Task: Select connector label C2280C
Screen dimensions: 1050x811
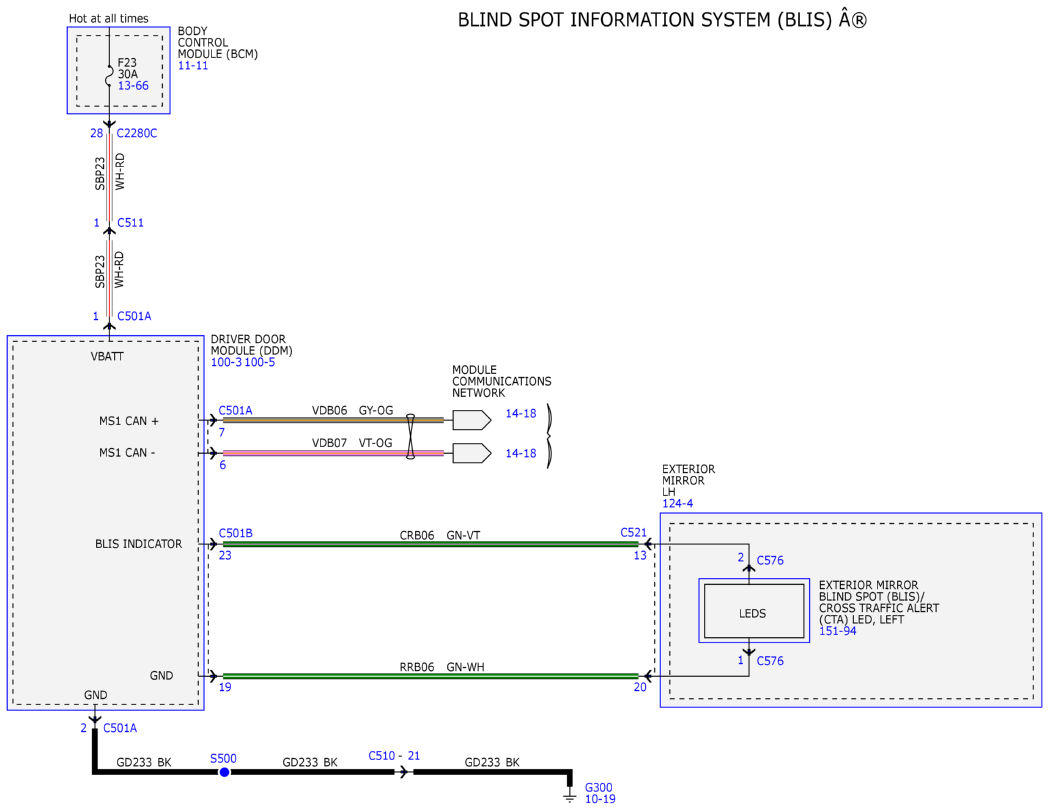Action: (137, 133)
